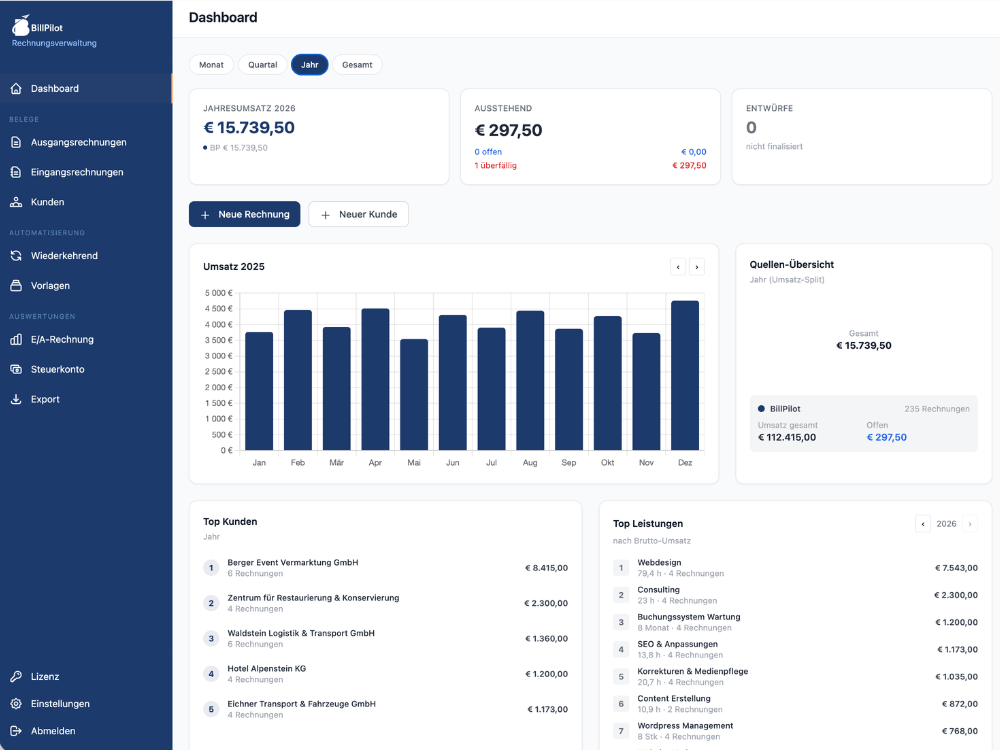1000x750 pixels.
Task: Open Ausgangsrechnungen in the sidebar
Action: pos(86,142)
